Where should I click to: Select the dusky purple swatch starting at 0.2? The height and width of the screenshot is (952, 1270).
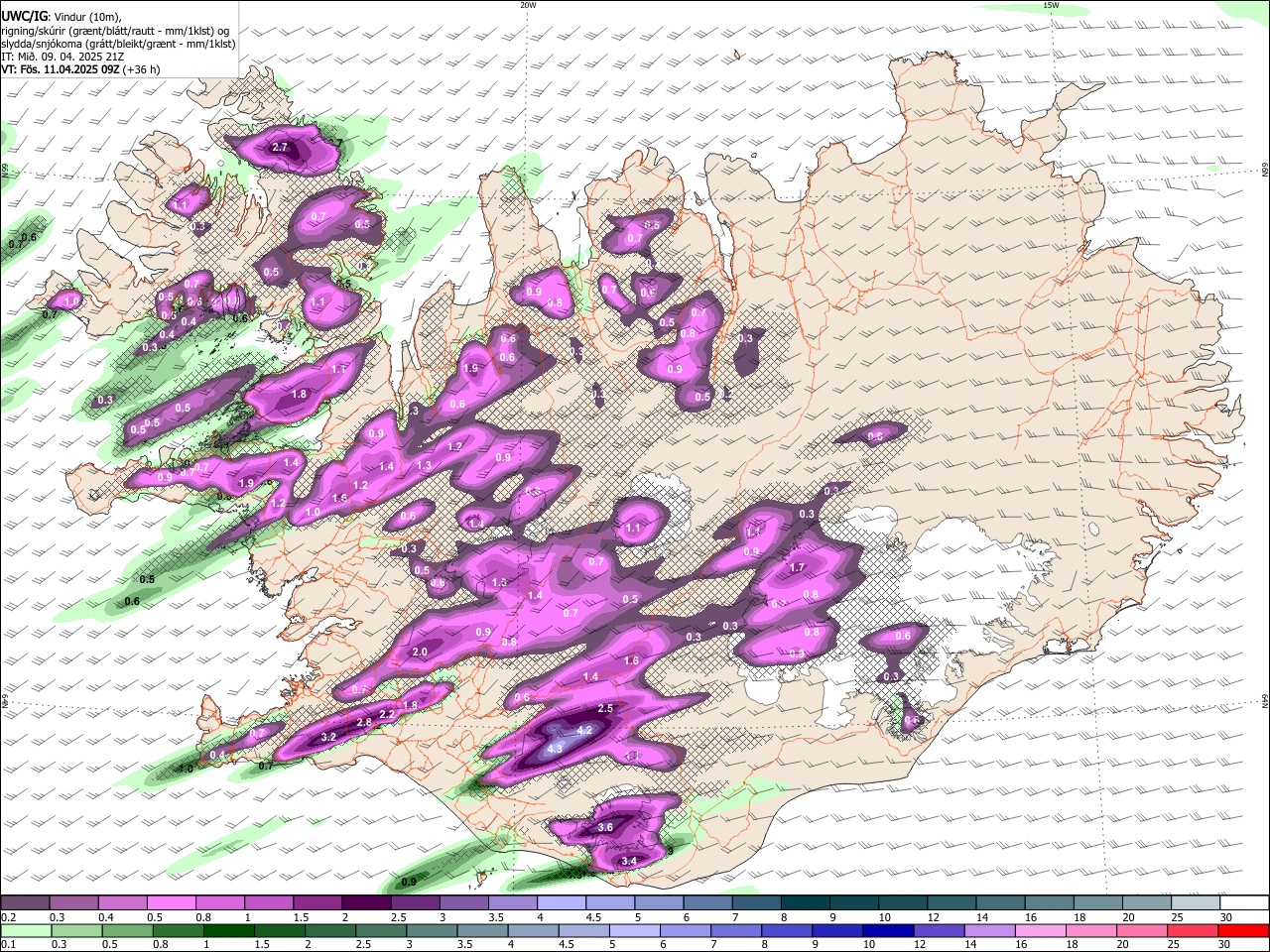[x=26, y=903]
